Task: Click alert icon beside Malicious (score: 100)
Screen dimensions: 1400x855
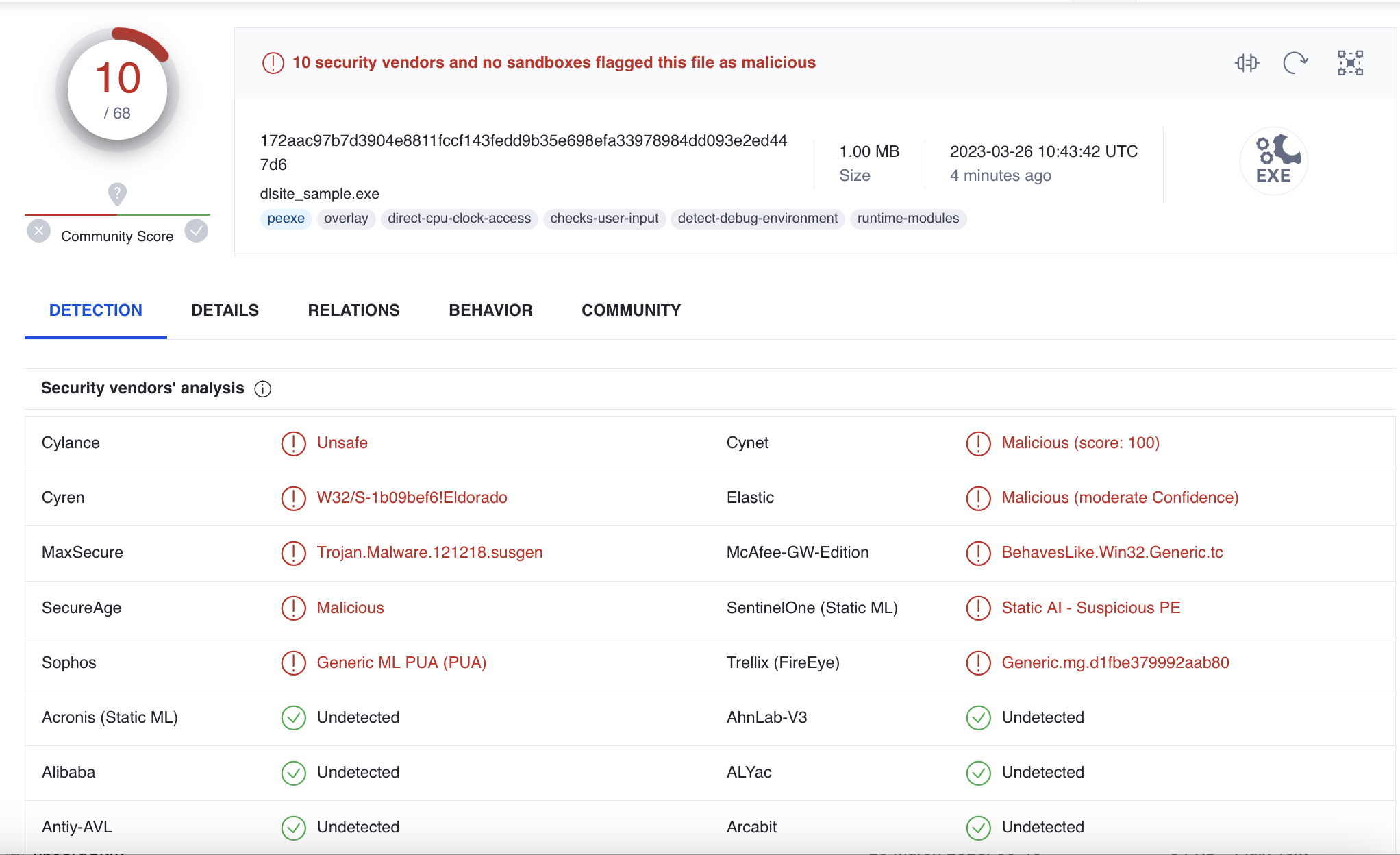Action: coord(978,443)
